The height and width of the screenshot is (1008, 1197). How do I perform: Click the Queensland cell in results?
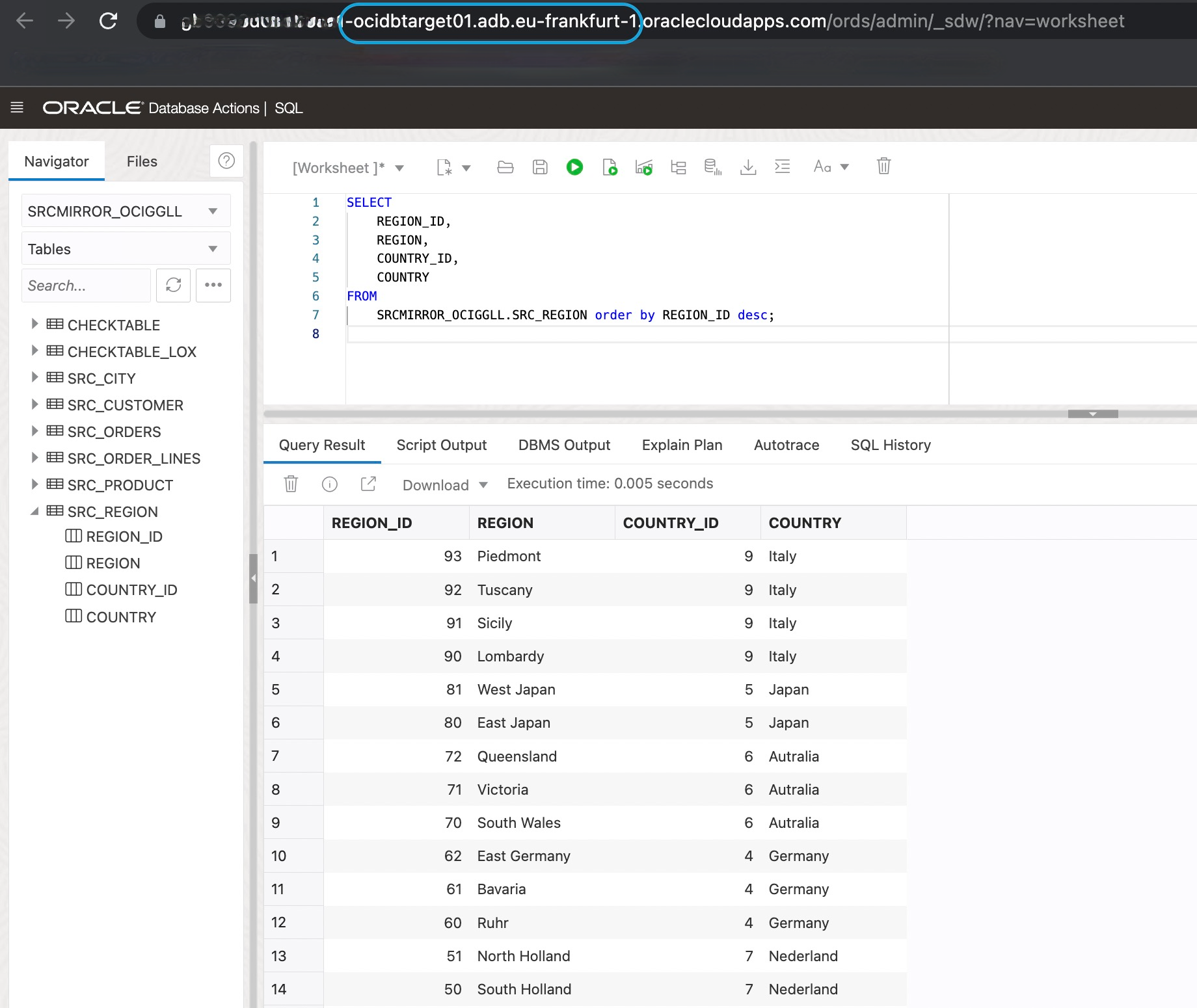click(543, 756)
